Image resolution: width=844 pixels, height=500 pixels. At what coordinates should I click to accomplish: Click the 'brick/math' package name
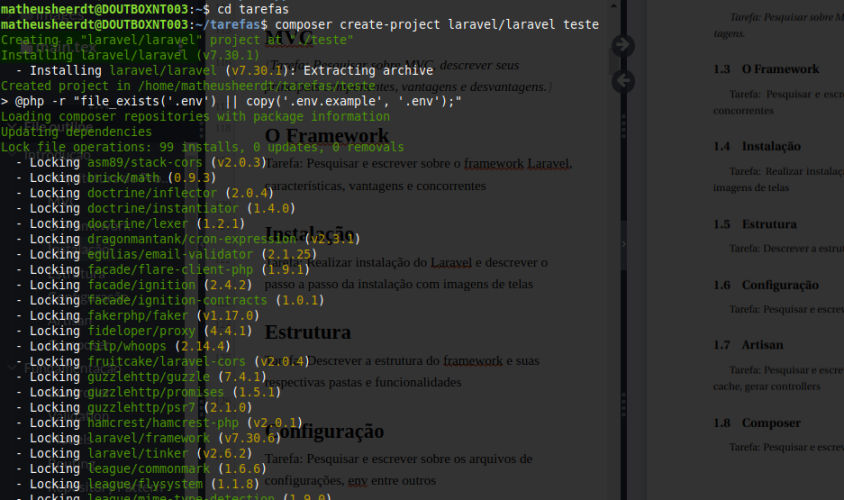pos(123,178)
